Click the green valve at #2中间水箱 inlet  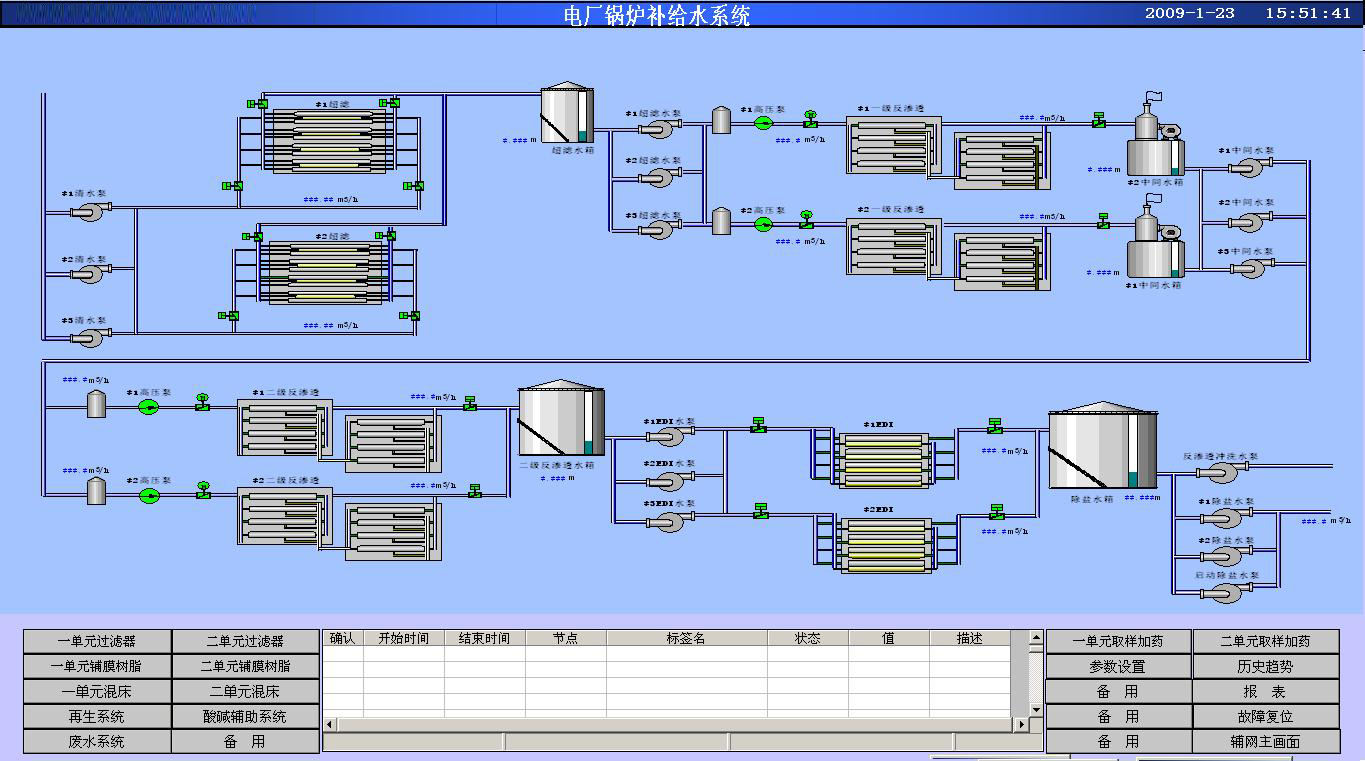point(1098,120)
